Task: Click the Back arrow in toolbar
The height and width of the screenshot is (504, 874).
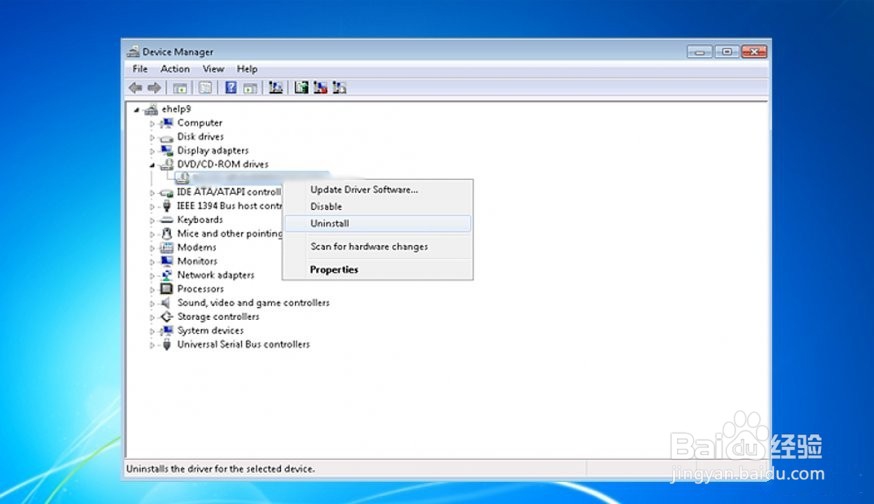Action: [135, 88]
